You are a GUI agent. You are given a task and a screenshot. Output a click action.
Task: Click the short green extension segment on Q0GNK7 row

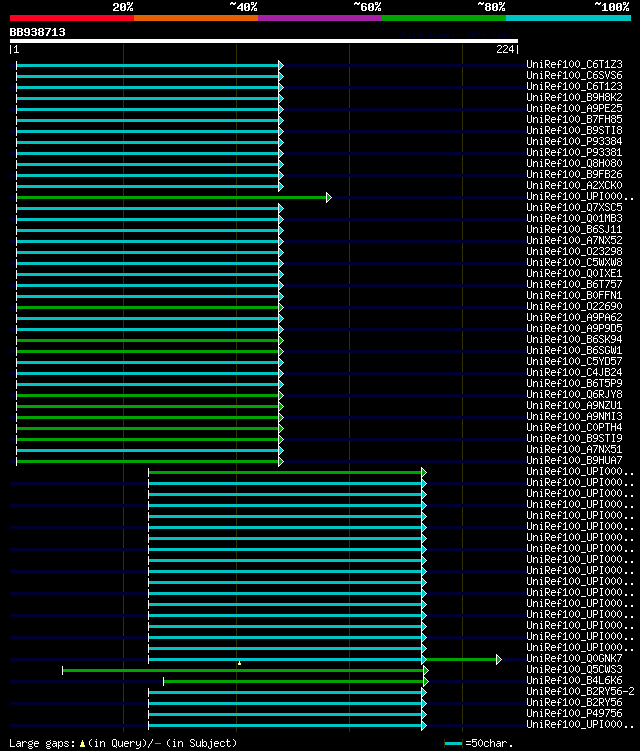[x=461, y=660]
